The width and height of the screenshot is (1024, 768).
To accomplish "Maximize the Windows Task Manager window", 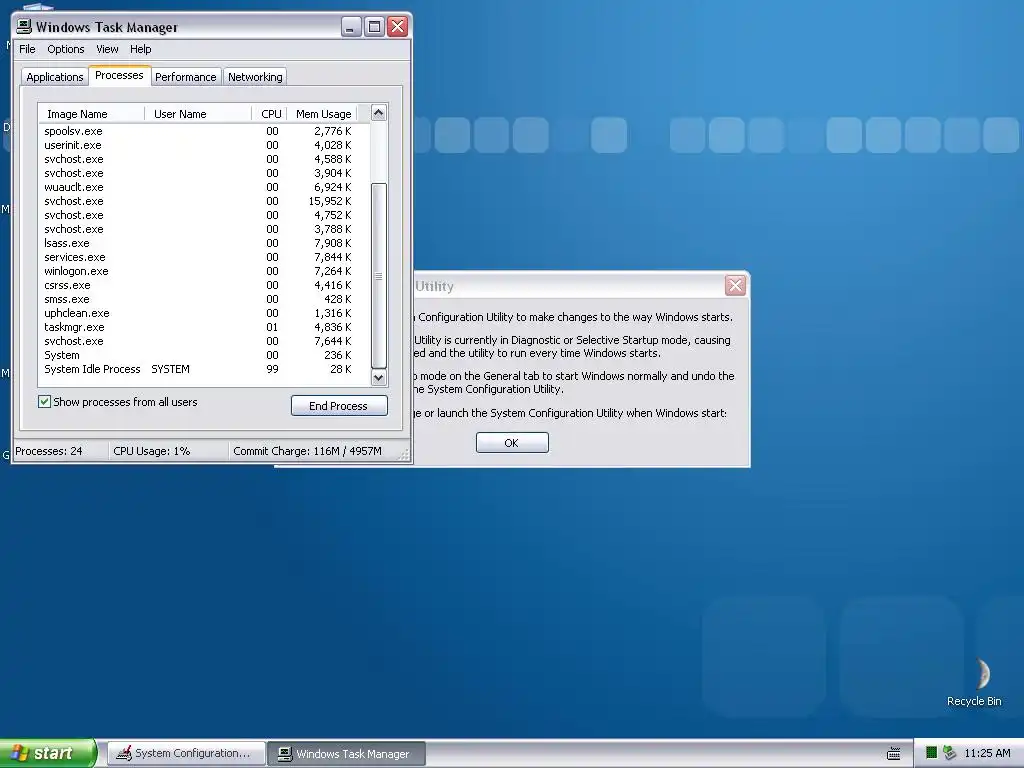I will (374, 27).
